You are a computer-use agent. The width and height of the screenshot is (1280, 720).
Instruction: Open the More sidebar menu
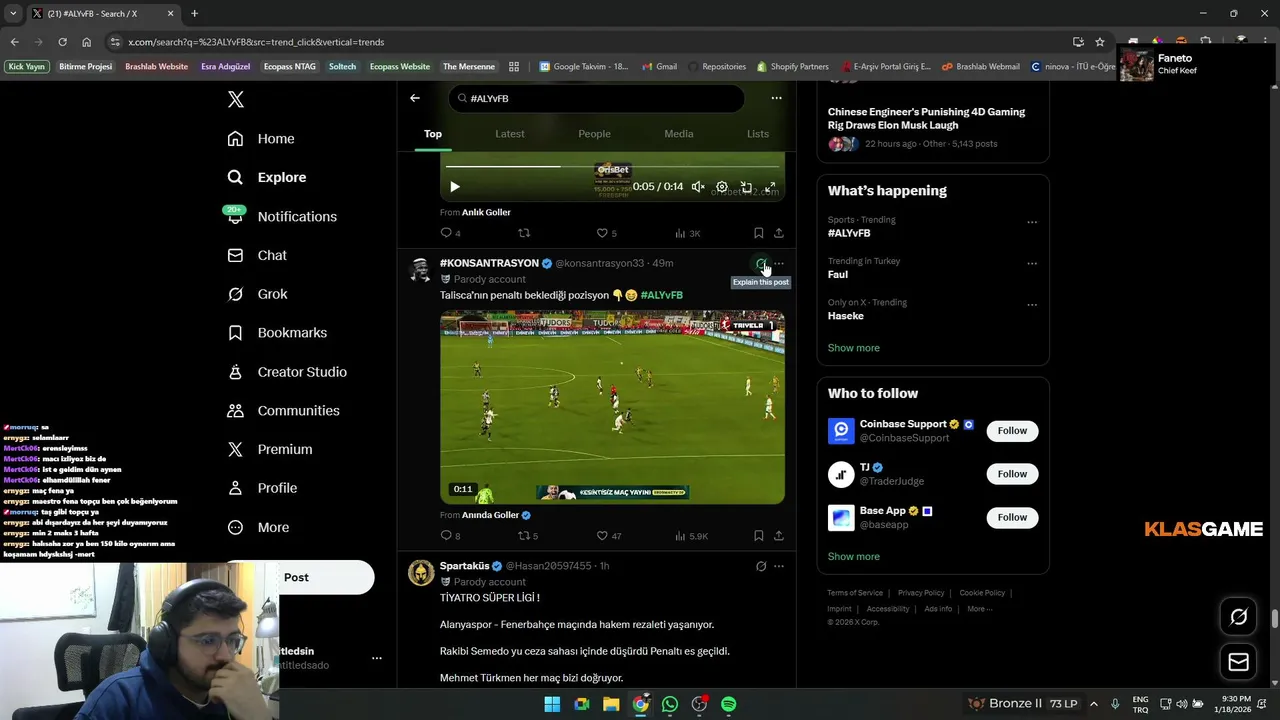257,527
